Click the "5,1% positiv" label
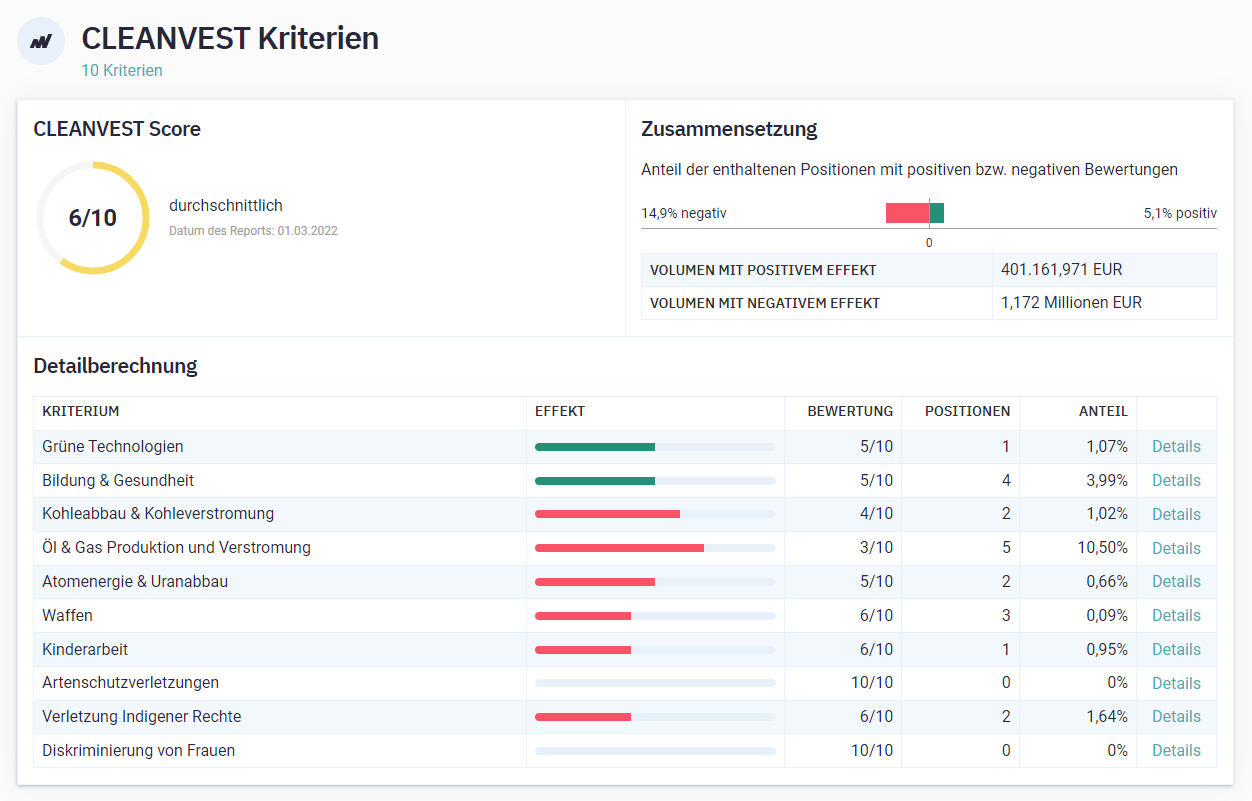Viewport: 1252px width, 801px height. [x=1180, y=213]
